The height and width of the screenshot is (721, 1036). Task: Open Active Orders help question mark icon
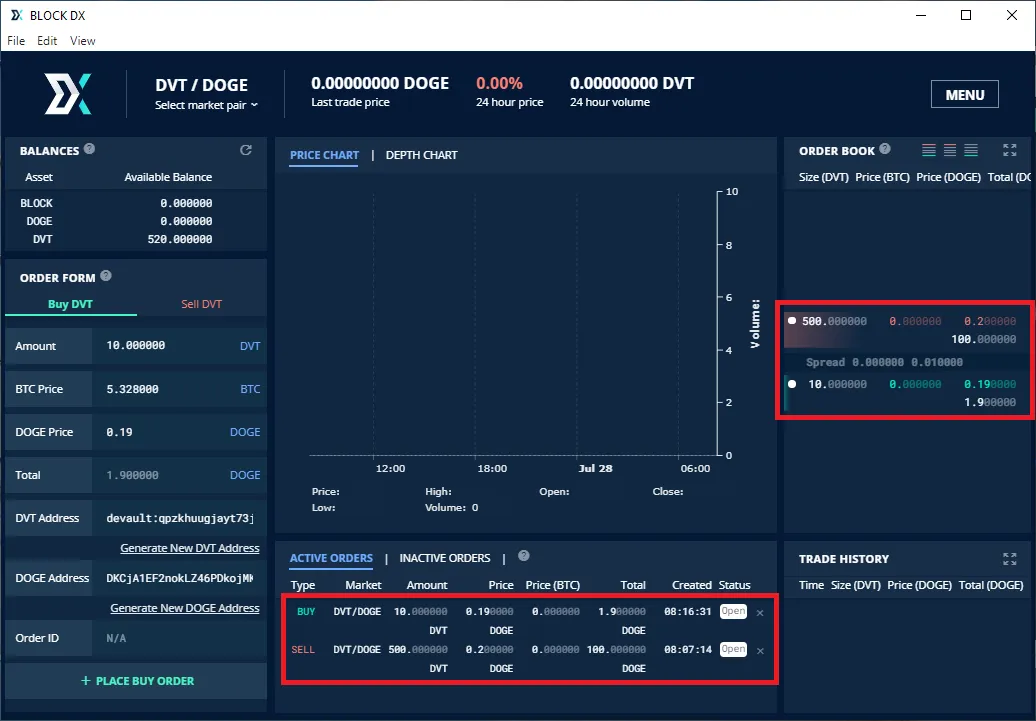pyautogui.click(x=524, y=556)
